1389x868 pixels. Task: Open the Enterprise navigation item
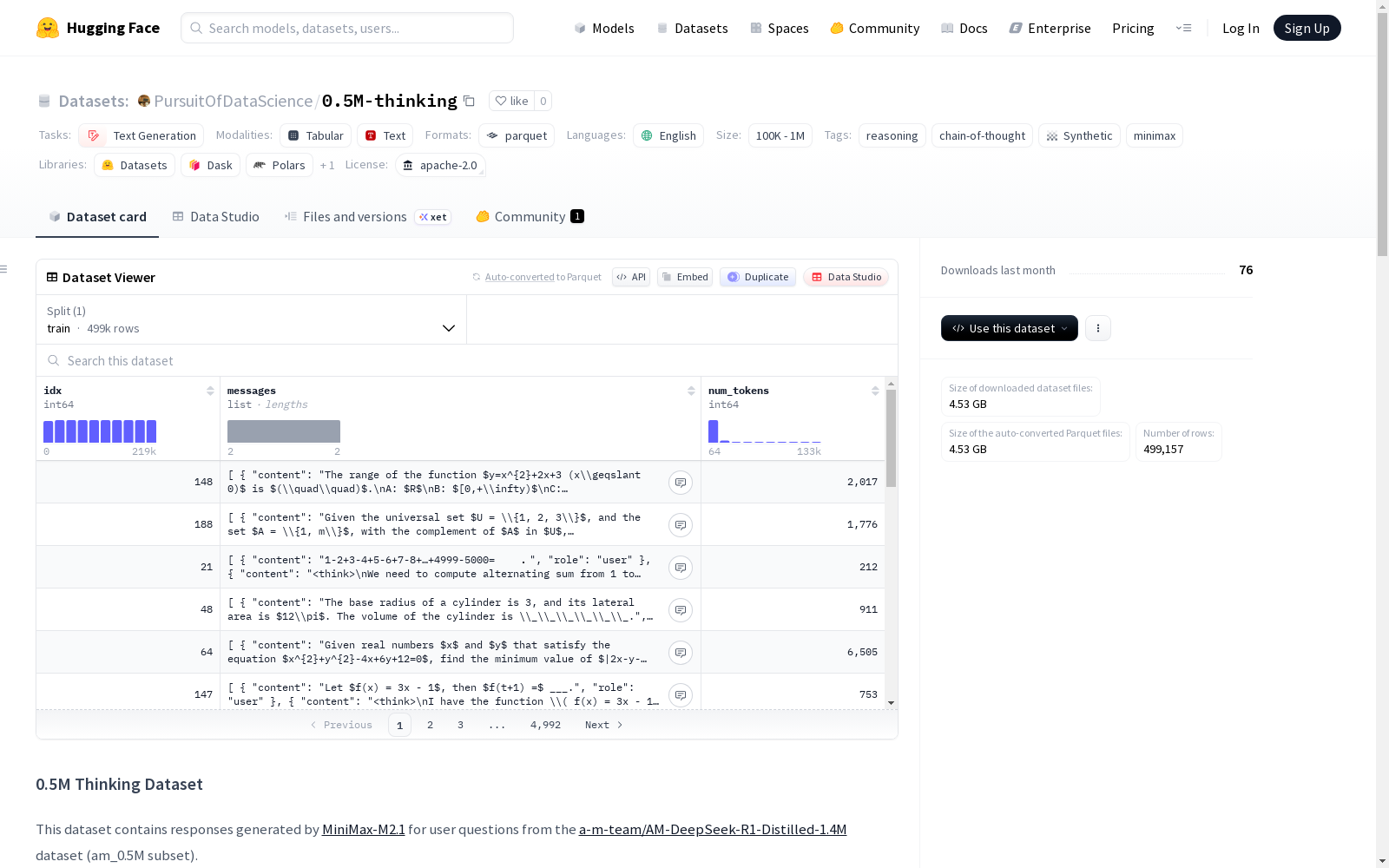(1050, 28)
